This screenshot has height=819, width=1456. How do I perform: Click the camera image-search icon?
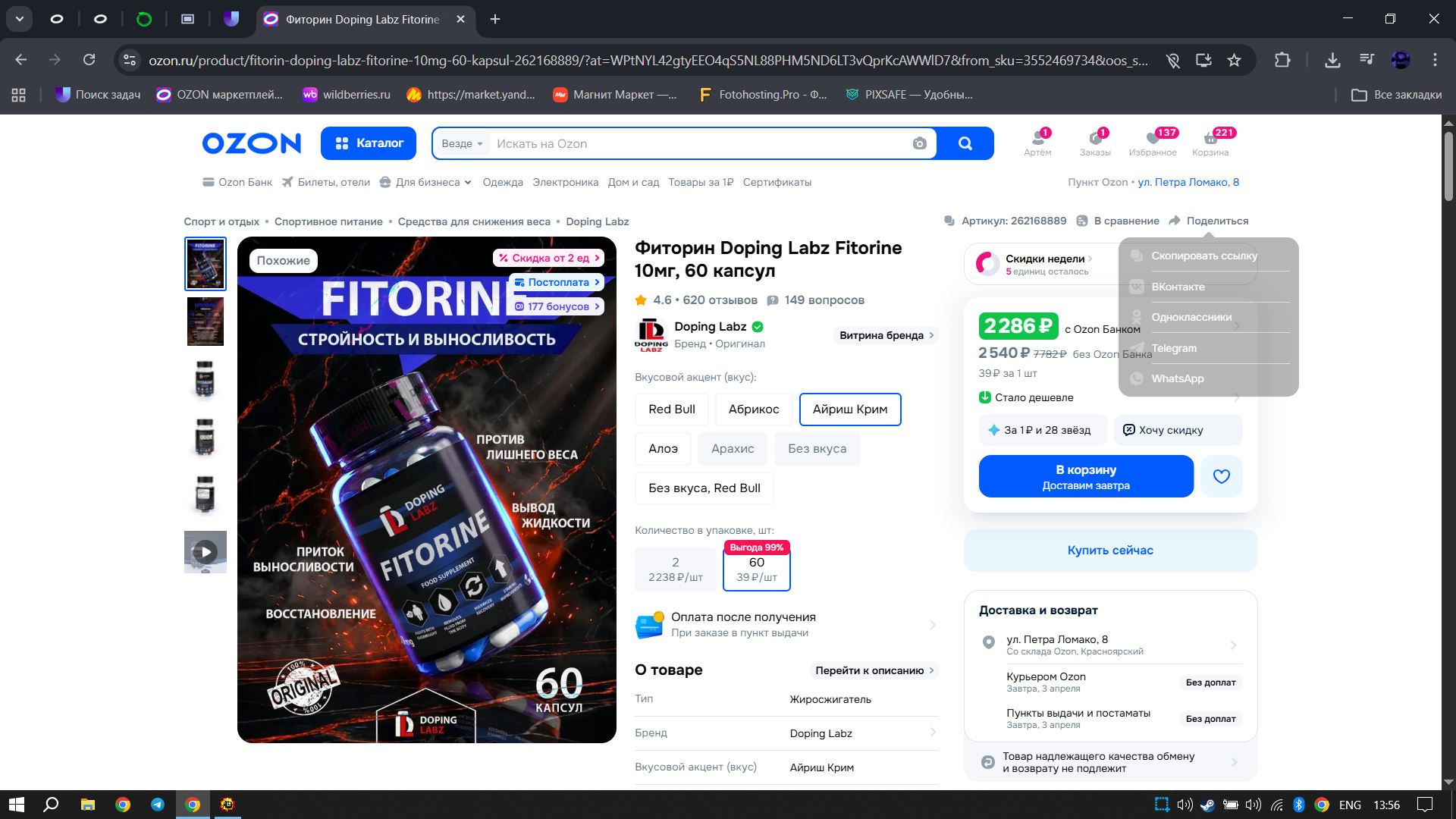919,143
